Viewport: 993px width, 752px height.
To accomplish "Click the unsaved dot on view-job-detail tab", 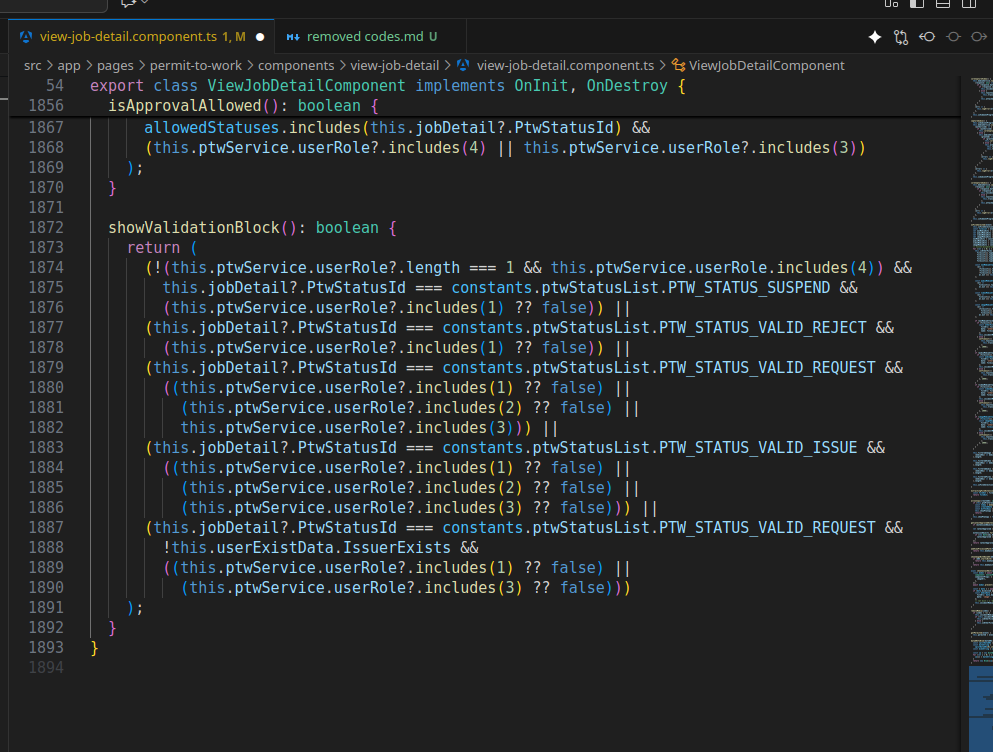I will pyautogui.click(x=260, y=37).
